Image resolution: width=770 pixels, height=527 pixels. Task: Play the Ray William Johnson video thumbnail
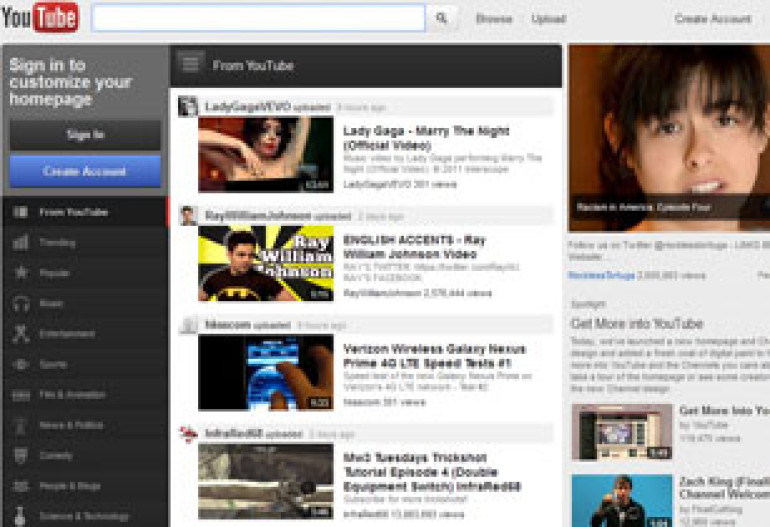pos(266,263)
